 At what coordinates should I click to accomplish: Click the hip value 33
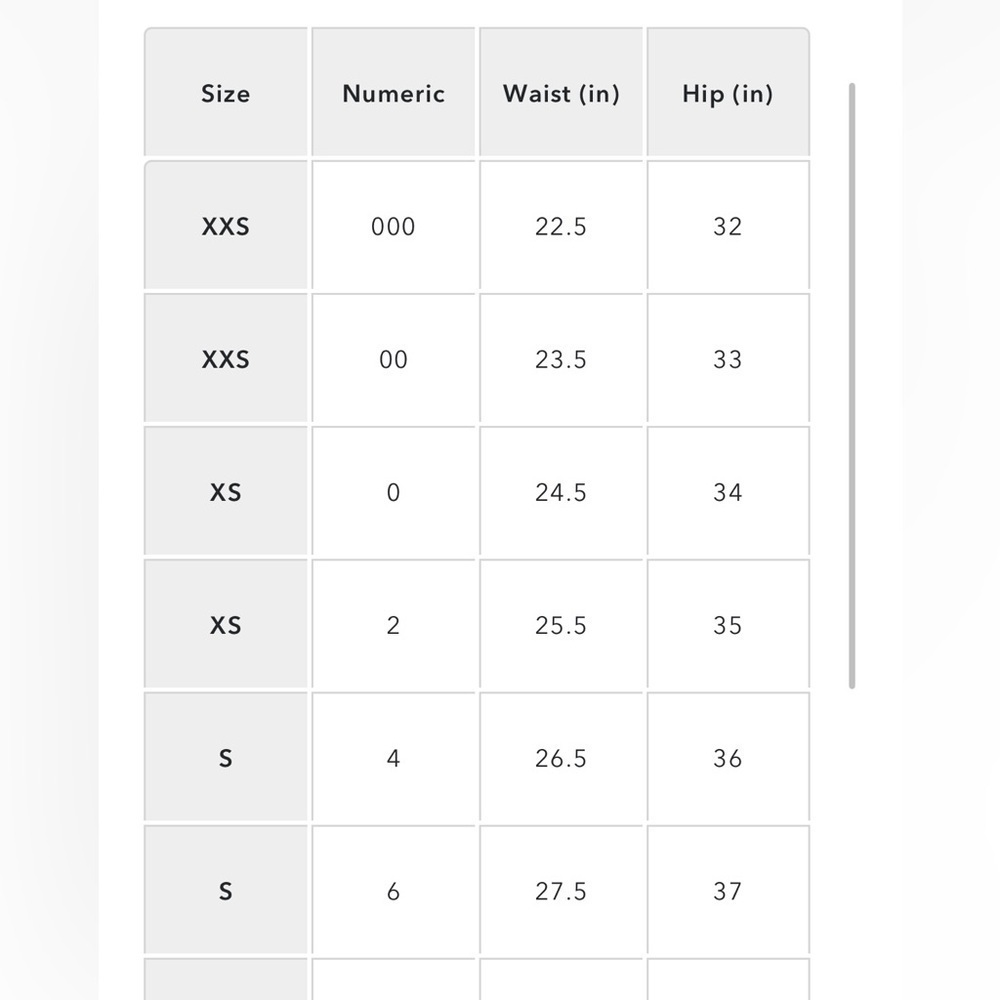(728, 358)
